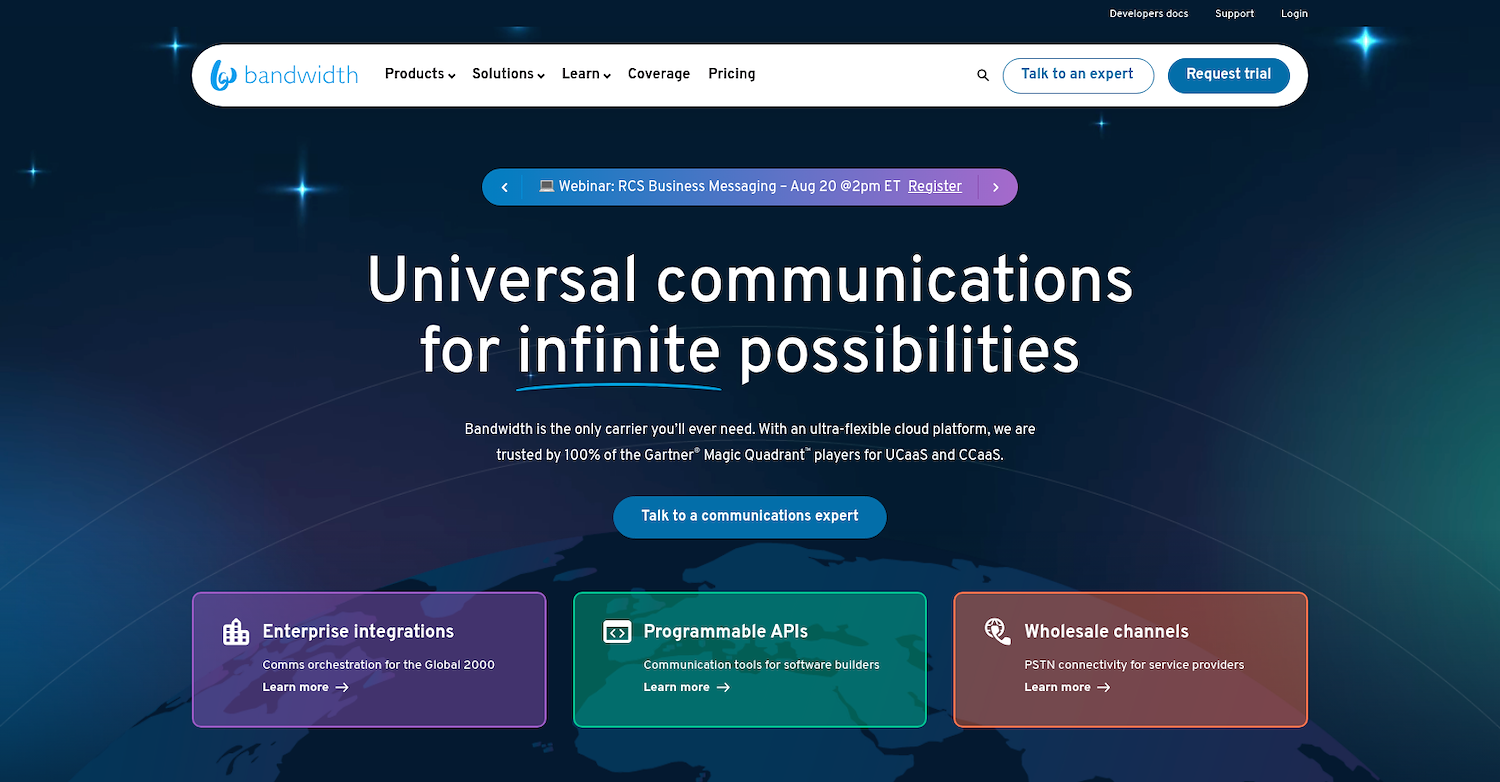Click the Request trial button
The image size is (1500, 782).
[1229, 75]
